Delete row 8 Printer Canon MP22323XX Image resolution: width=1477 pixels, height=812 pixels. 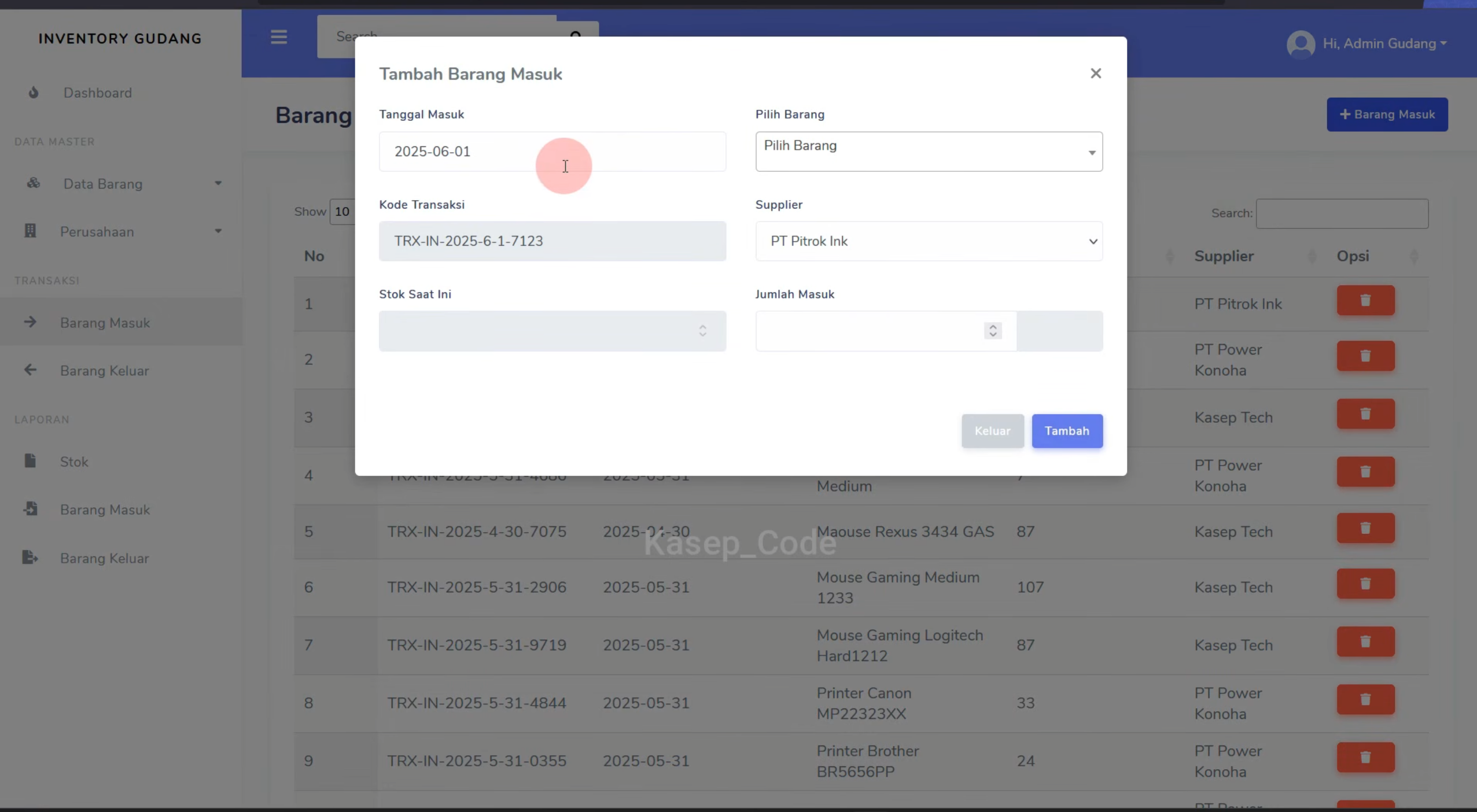(1365, 700)
